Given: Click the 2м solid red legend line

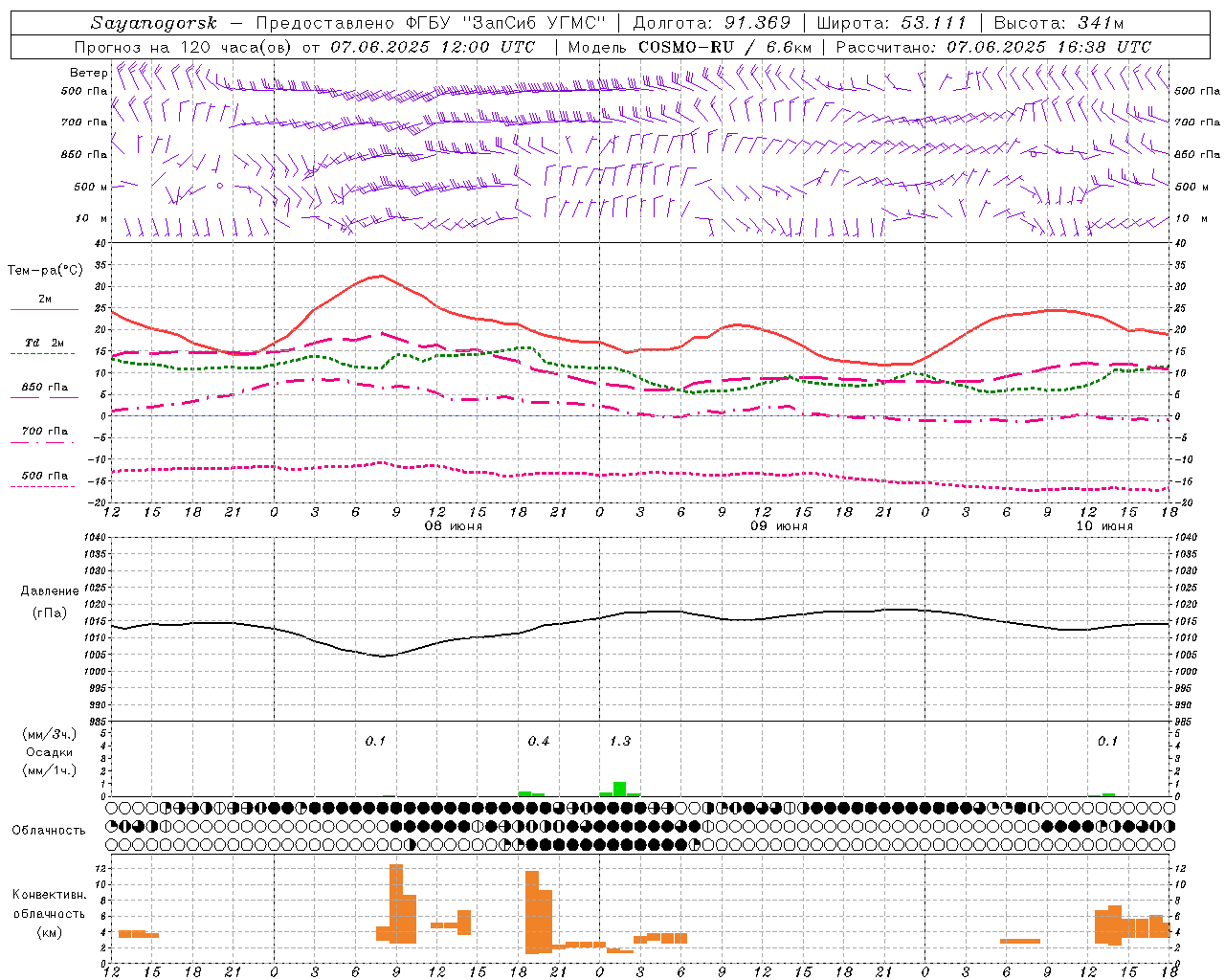Looking at the screenshot, I should pyautogui.click(x=44, y=309).
